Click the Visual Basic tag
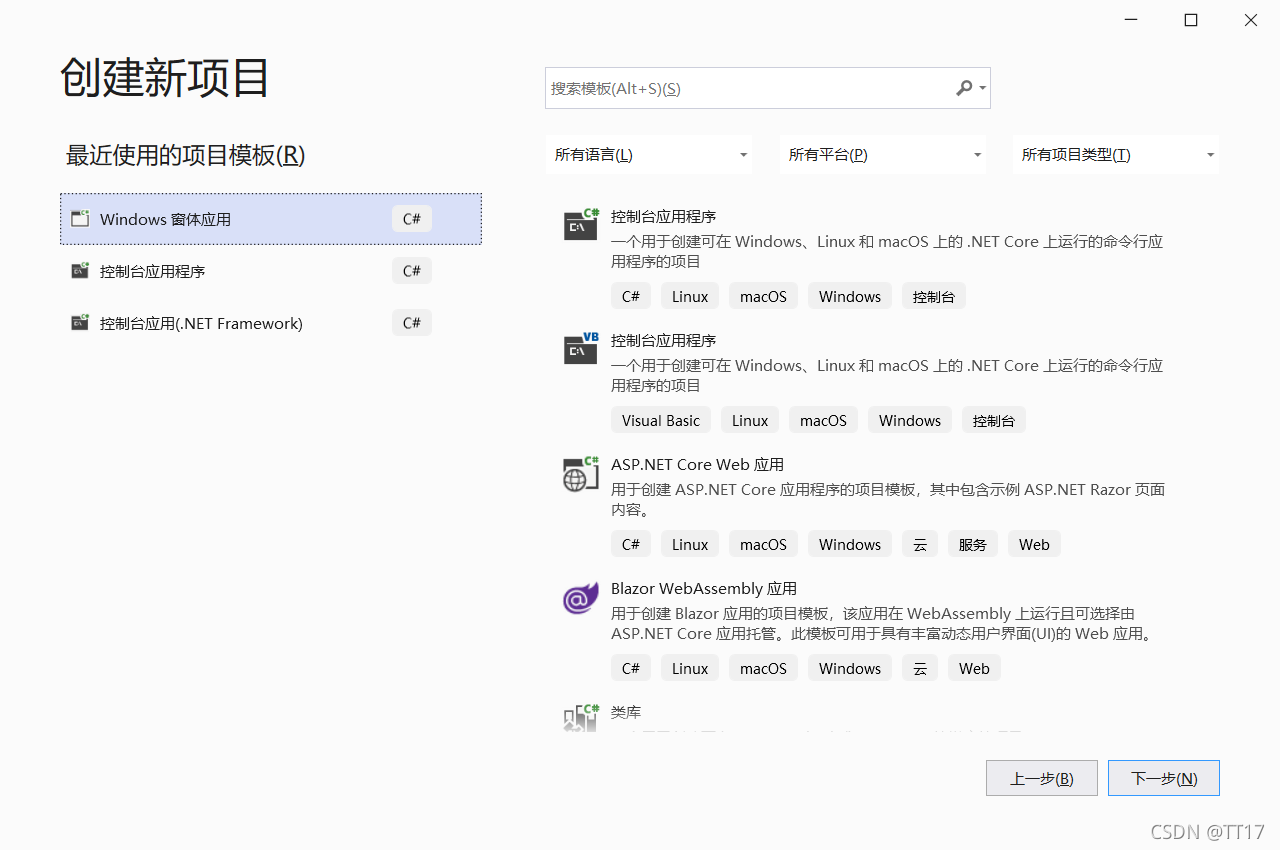Image resolution: width=1280 pixels, height=850 pixels. coord(661,420)
